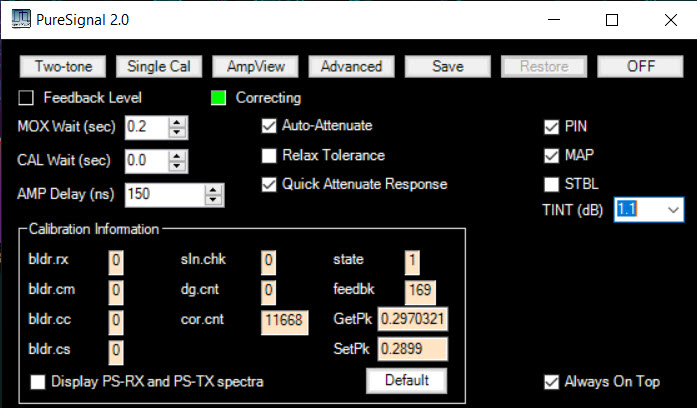Decrease CAL Wait with down arrow
The height and width of the screenshot is (408, 697).
click(177, 166)
